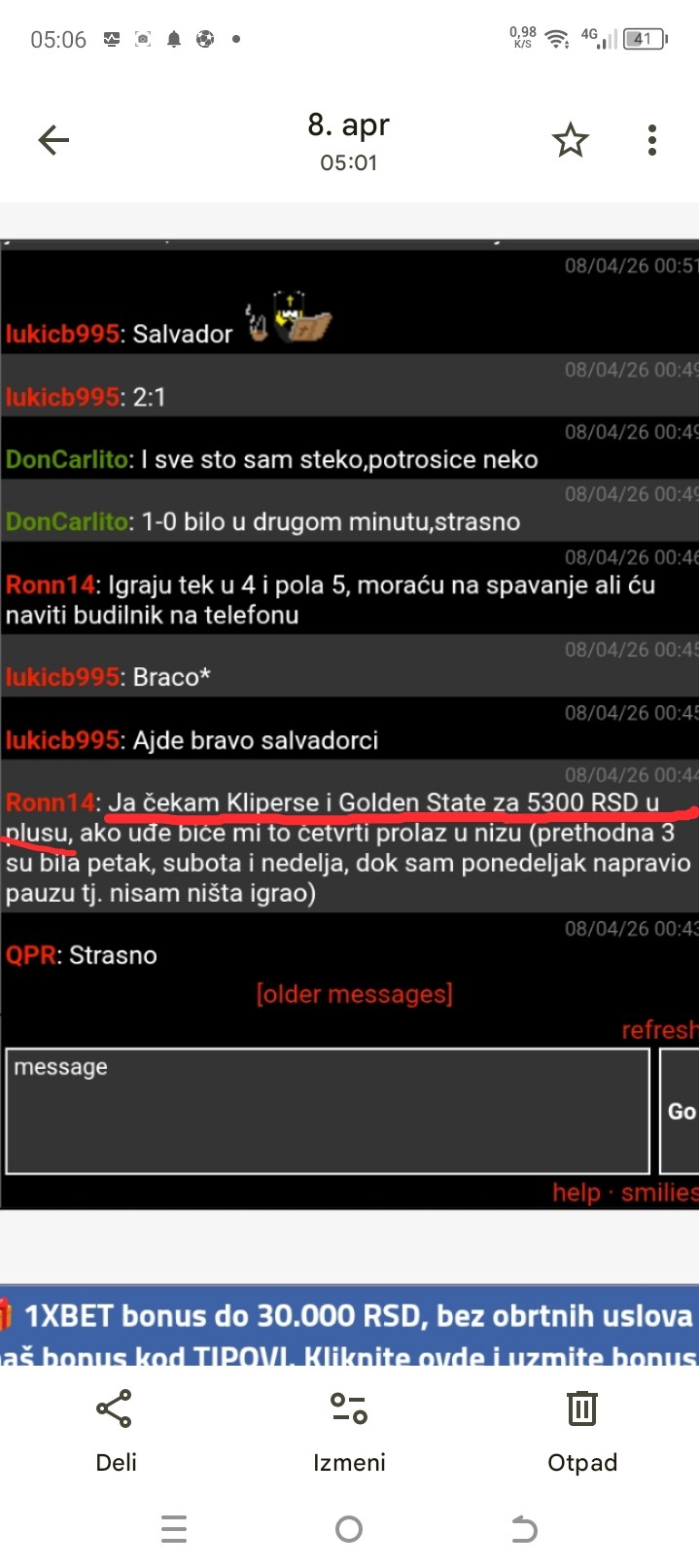Tap the Izmeni edit sliders icon
The image size is (699, 1568).
(x=348, y=1408)
